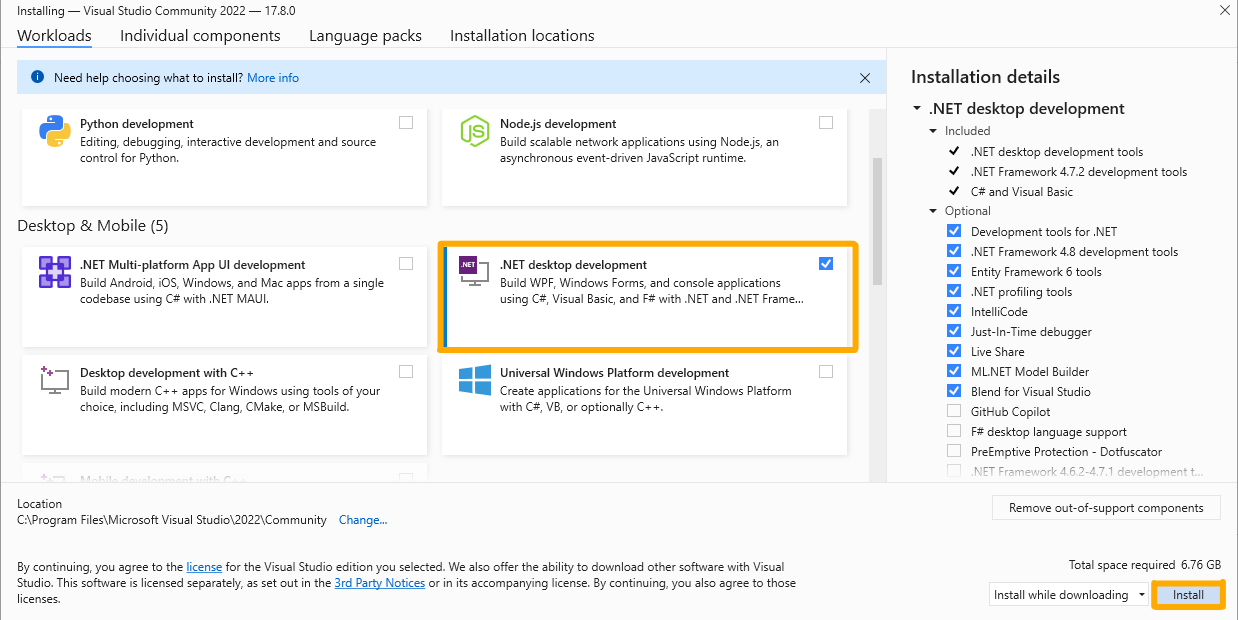
Task: Click the .NET MAUI workload icon
Action: (54, 272)
